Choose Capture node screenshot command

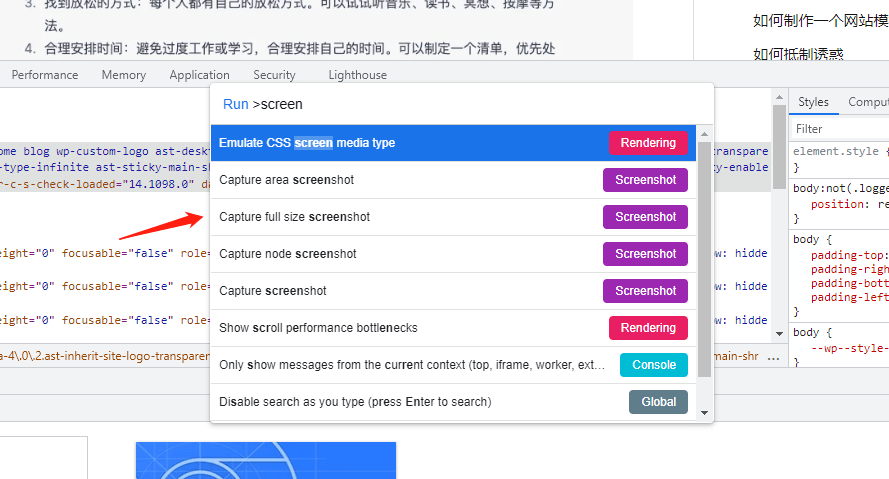(x=453, y=253)
